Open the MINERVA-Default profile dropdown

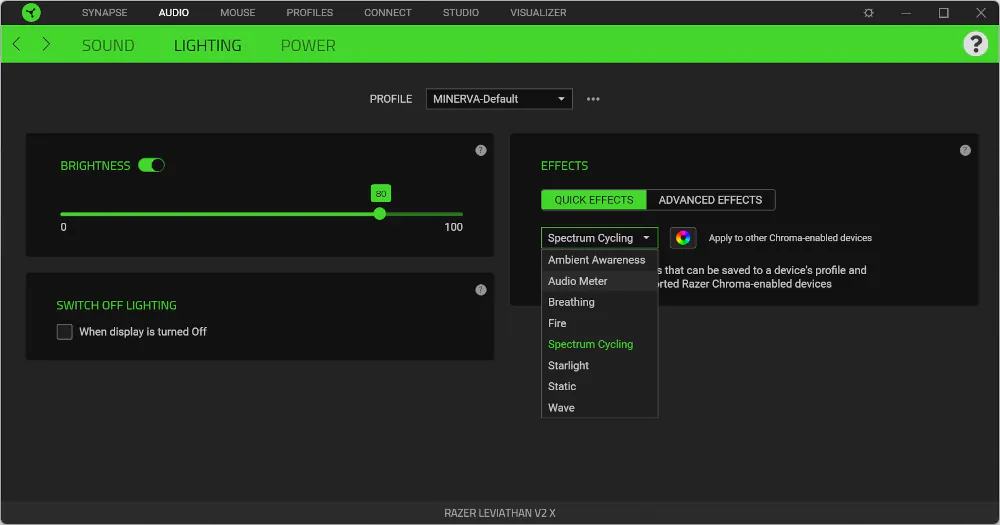[499, 99]
